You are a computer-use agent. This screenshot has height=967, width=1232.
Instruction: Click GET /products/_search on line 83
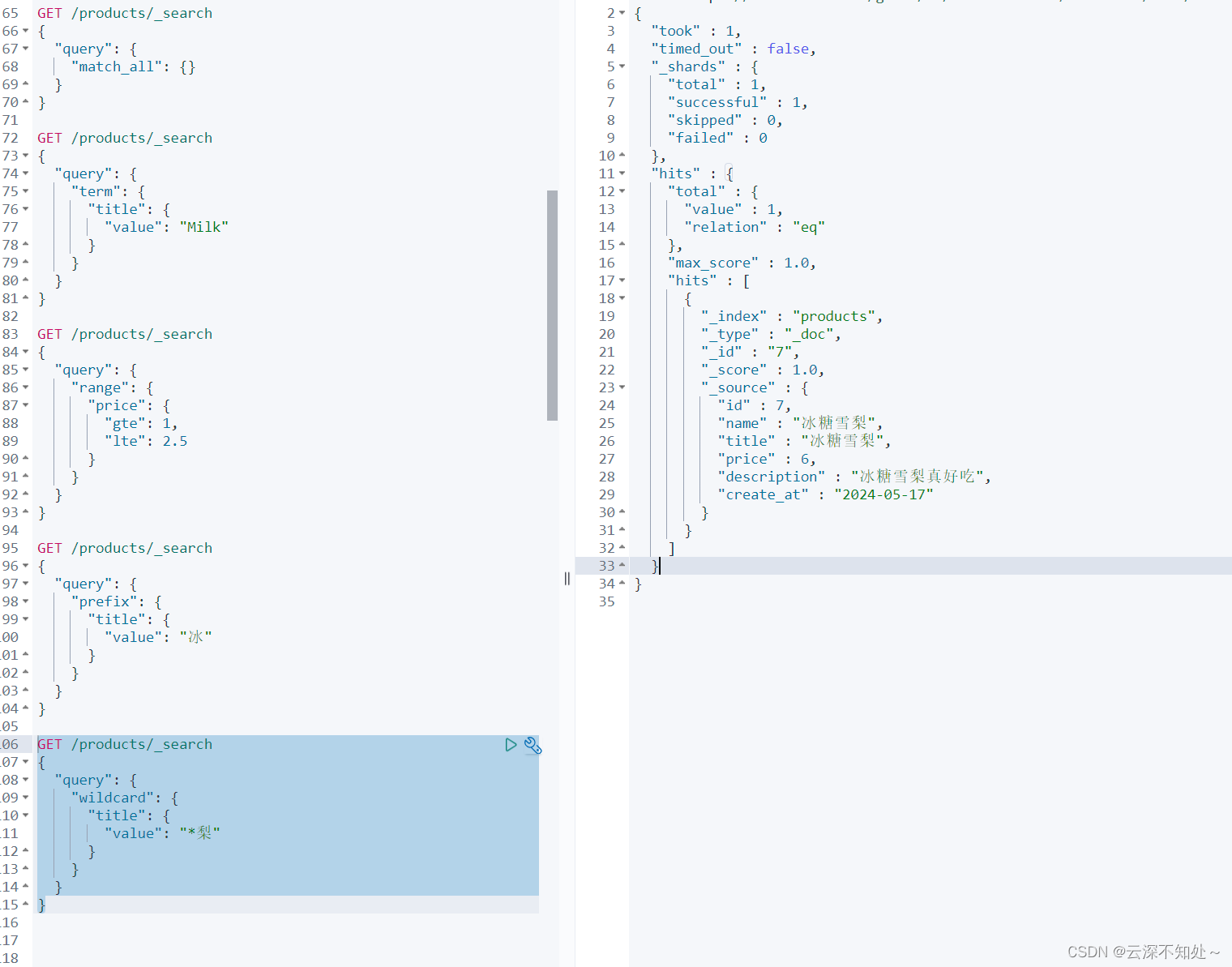pyautogui.click(x=125, y=334)
